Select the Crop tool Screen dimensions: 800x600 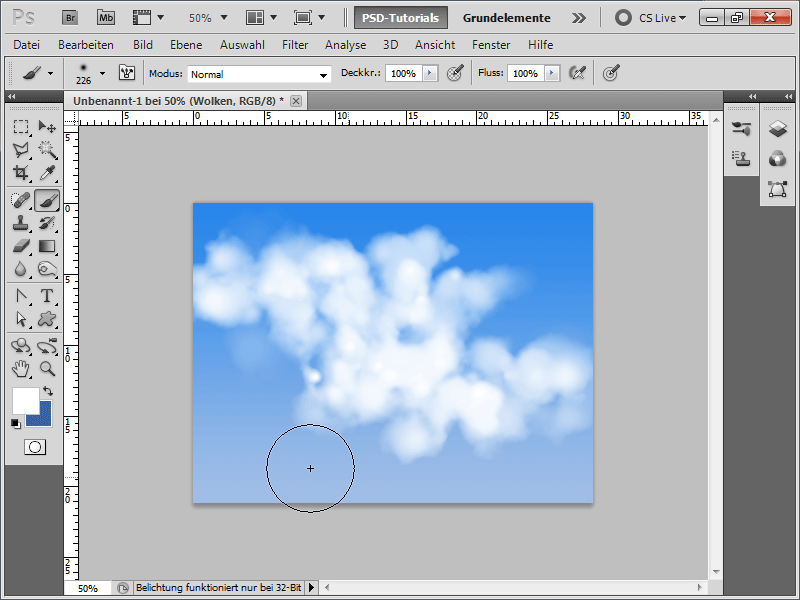point(21,172)
